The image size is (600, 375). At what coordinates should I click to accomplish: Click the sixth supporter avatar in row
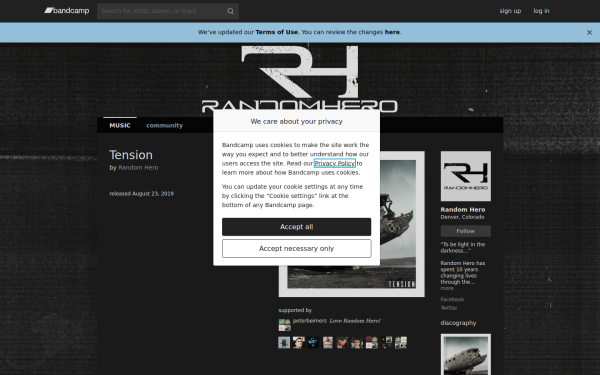click(357, 342)
